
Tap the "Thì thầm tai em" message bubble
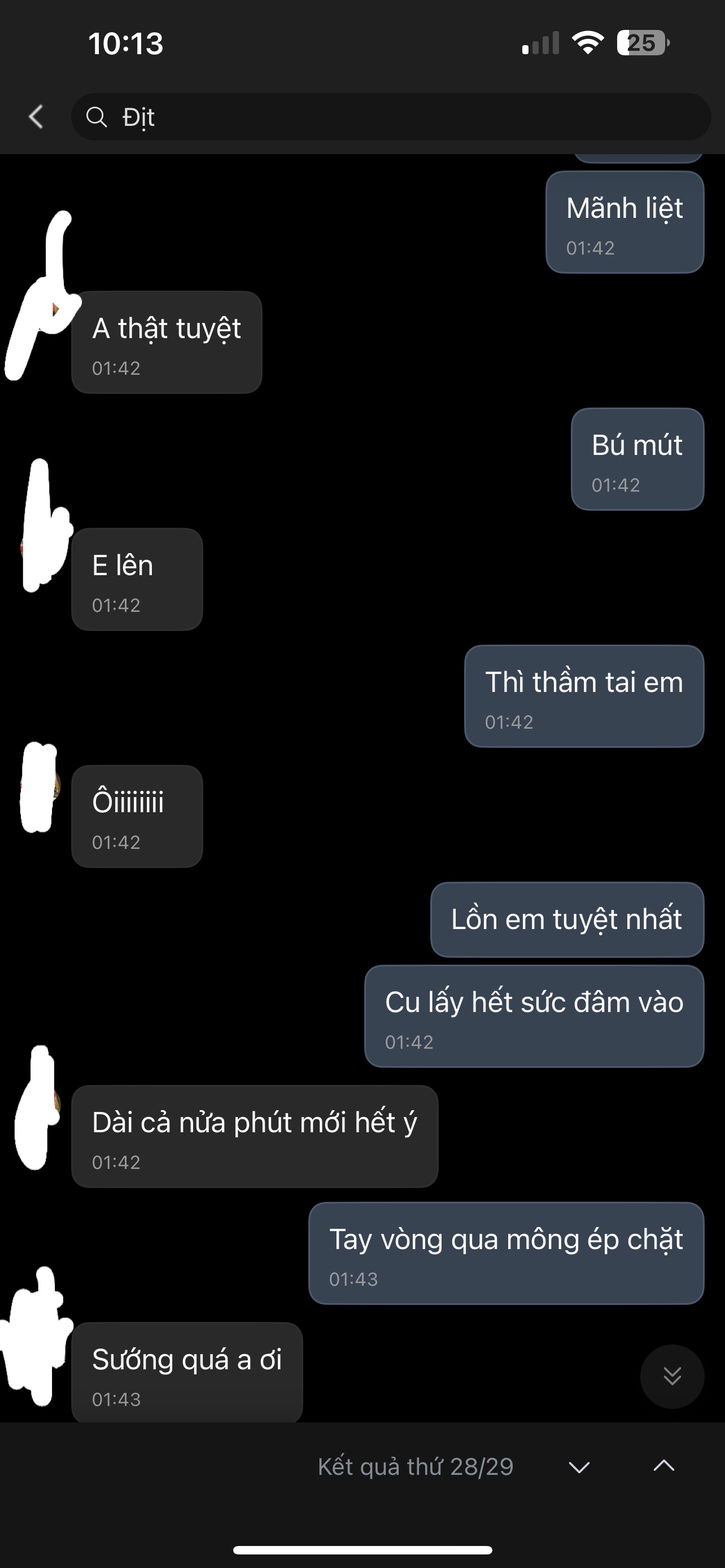coord(584,697)
